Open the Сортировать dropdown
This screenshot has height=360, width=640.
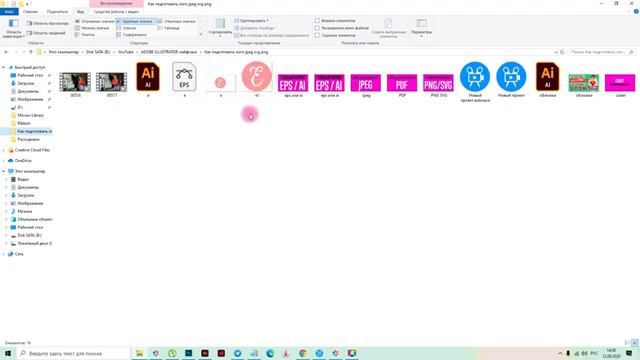click(220, 28)
